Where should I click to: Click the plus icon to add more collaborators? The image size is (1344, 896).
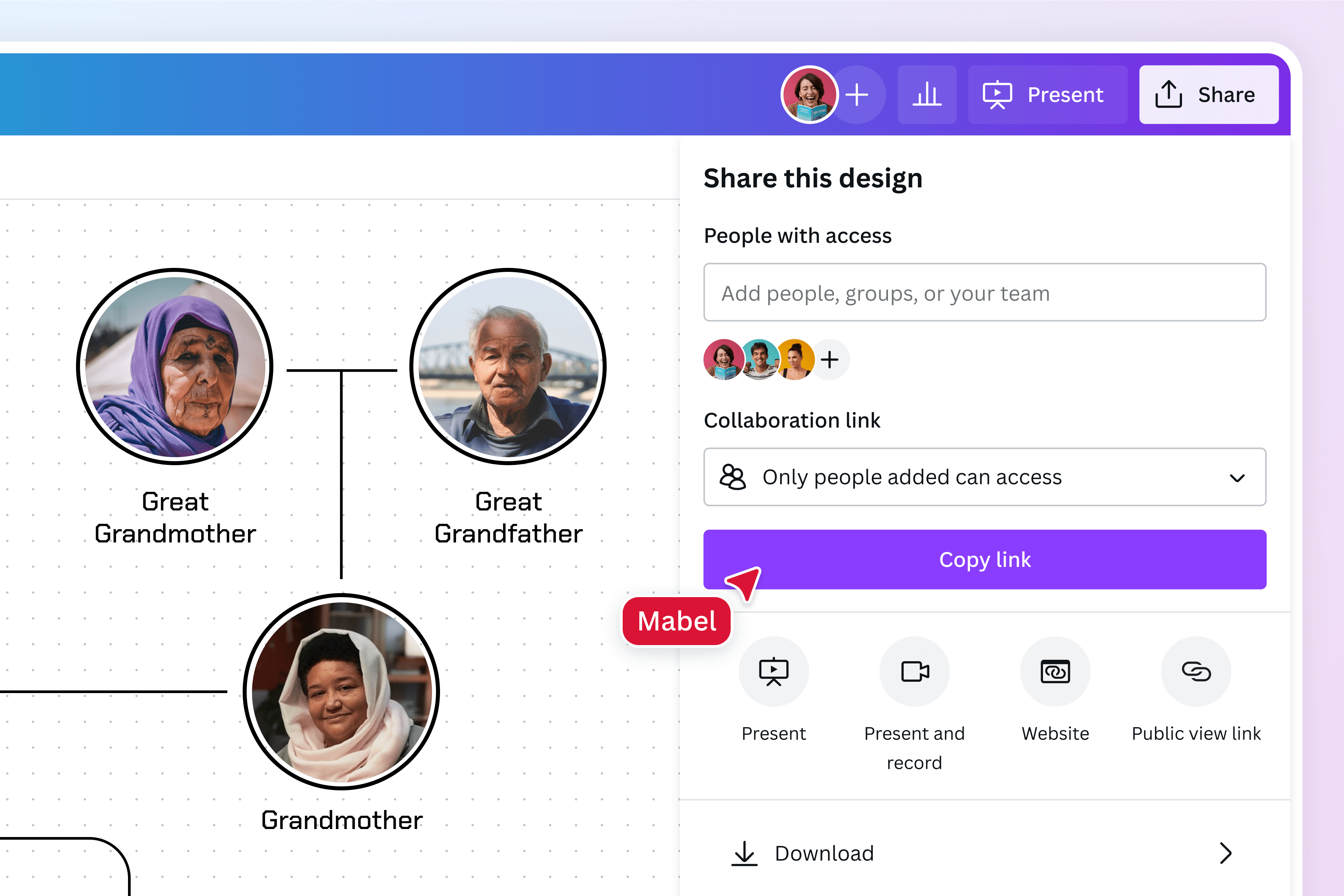[x=829, y=360]
